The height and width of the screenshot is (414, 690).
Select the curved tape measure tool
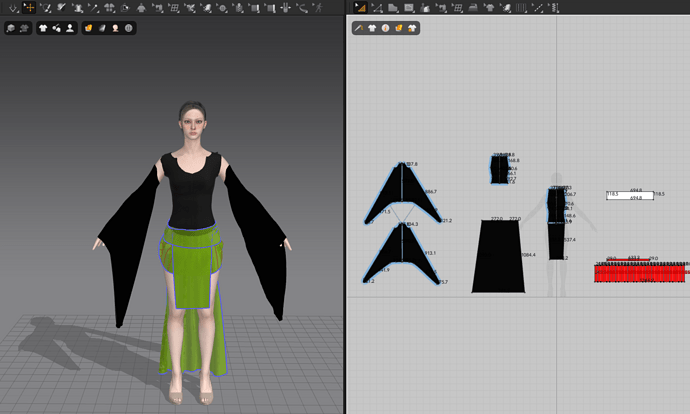coord(302,7)
